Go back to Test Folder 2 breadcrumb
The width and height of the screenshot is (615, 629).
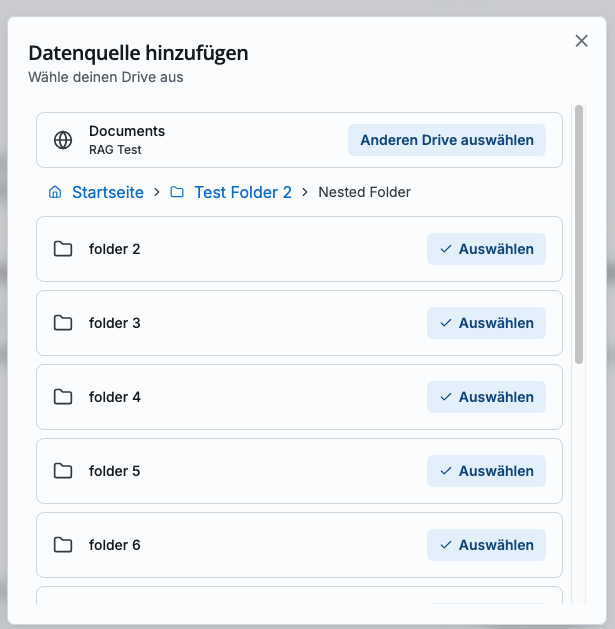click(242, 192)
